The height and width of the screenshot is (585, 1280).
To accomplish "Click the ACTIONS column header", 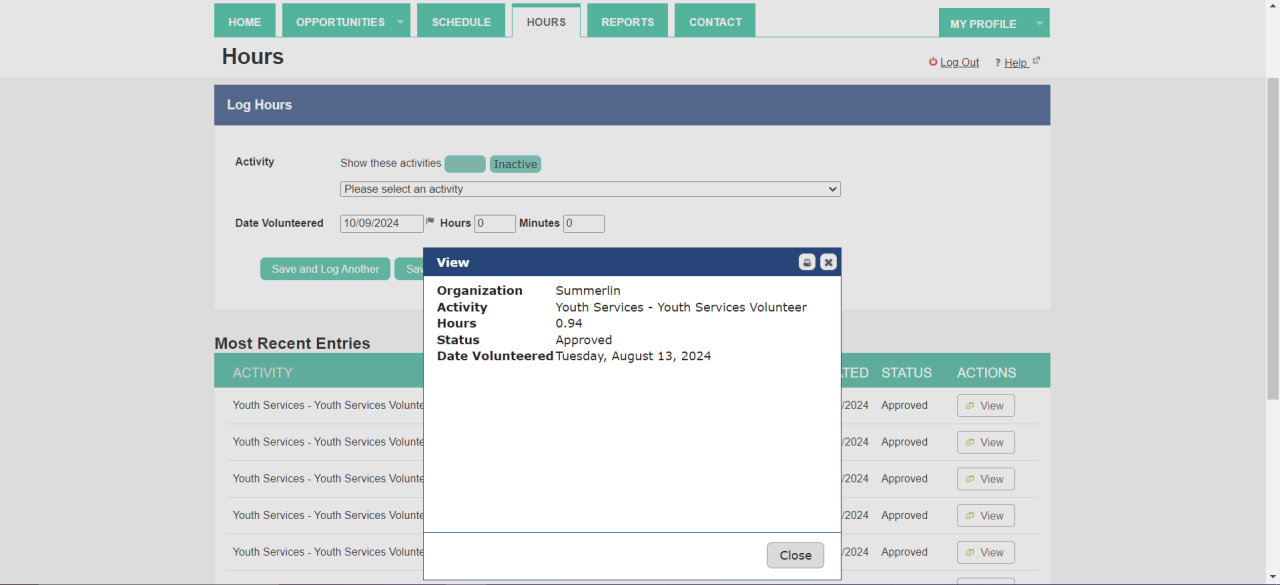I will point(986,372).
